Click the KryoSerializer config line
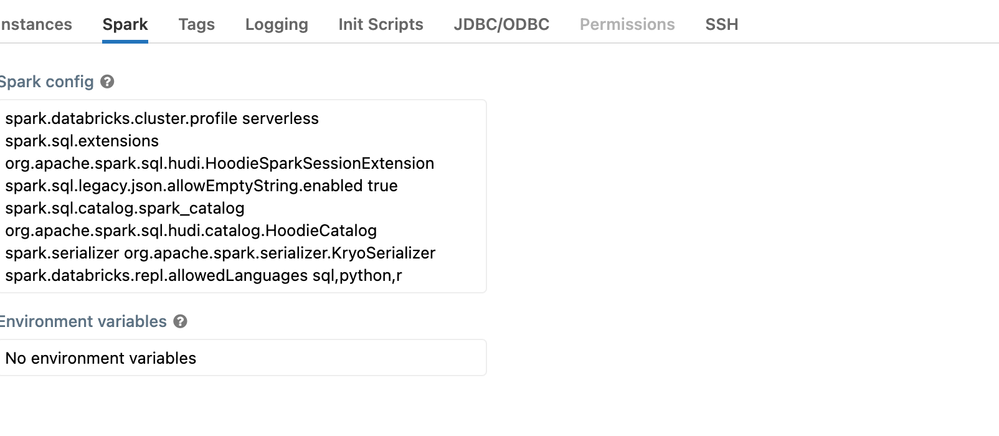 pos(220,253)
